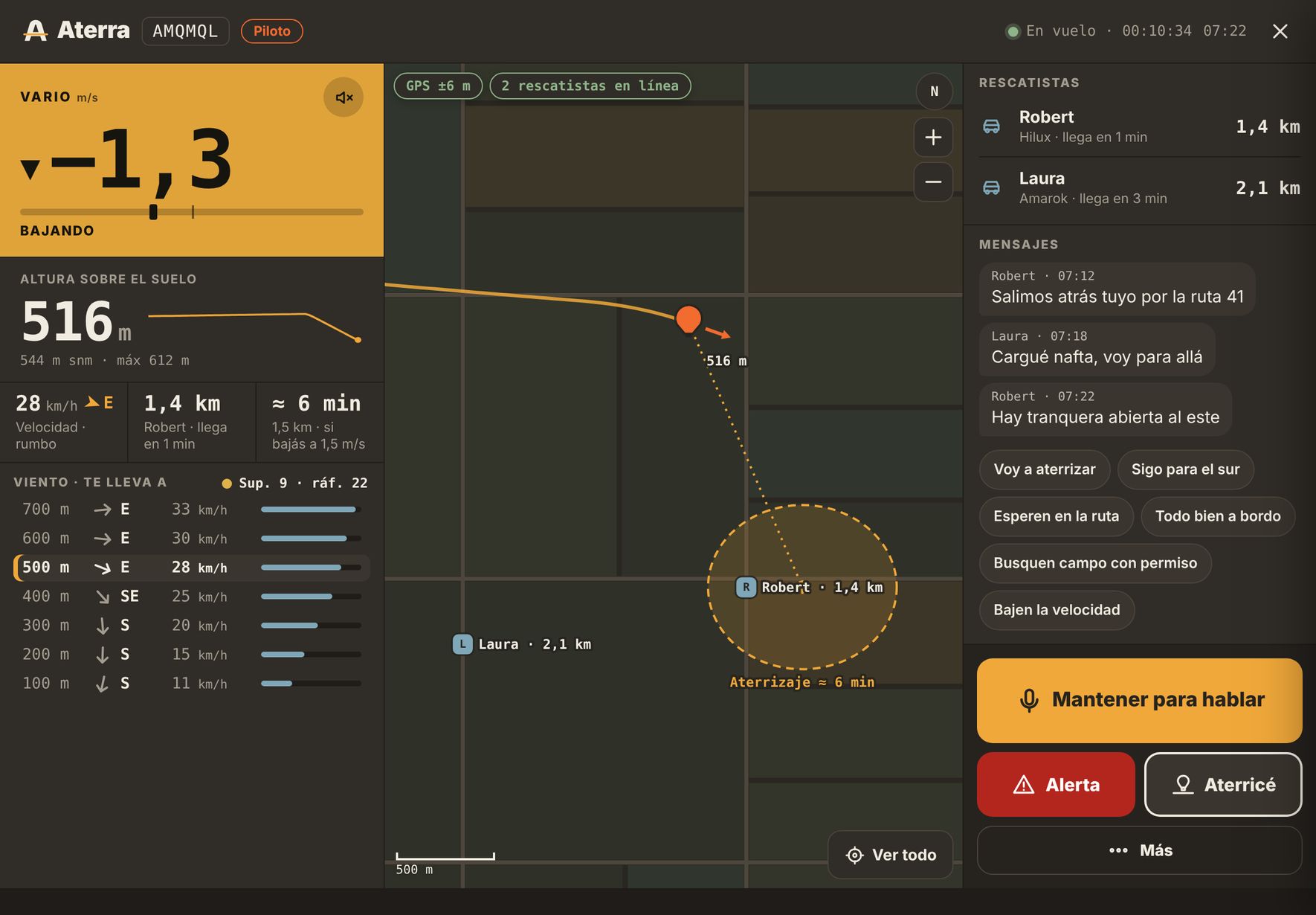Send an Alerta emergency signal
Viewport: 1316px width, 915px height.
coord(1056,785)
